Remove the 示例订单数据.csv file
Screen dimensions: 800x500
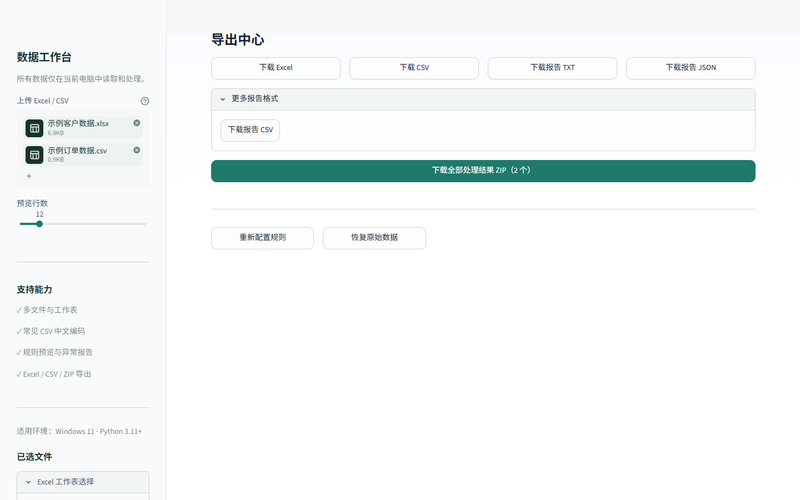[137, 150]
